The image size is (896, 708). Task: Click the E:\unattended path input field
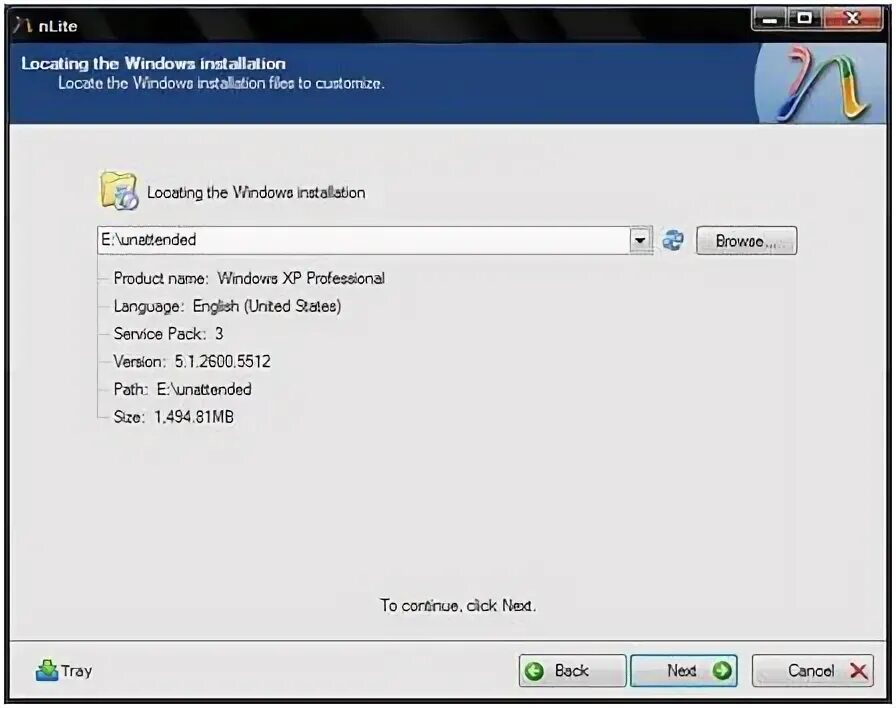pos(364,240)
